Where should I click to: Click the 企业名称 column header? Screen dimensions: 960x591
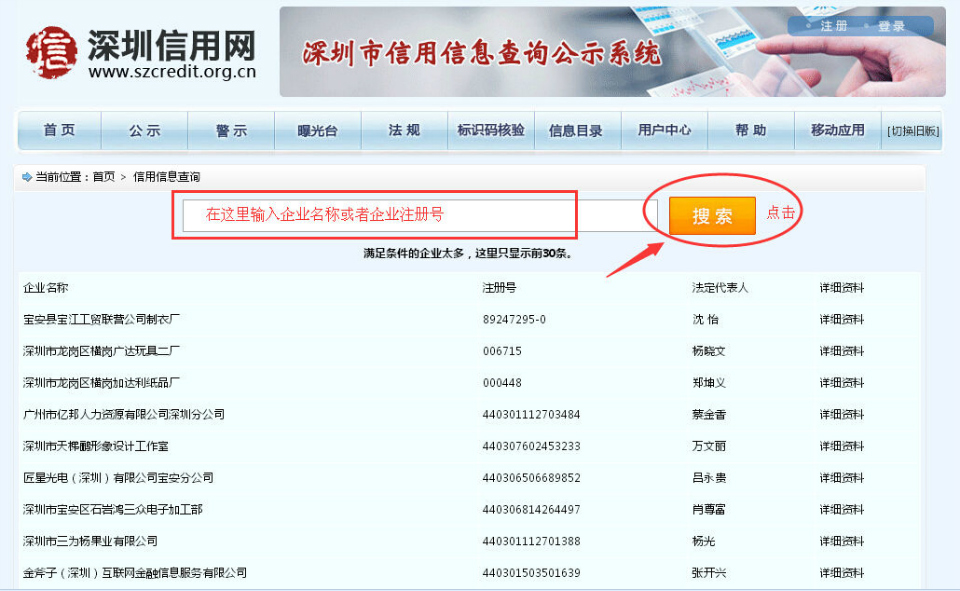46,288
